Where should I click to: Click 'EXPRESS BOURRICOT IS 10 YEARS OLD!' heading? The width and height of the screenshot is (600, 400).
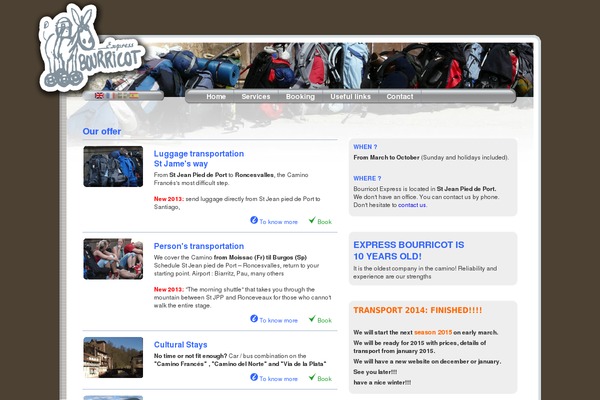(x=409, y=250)
